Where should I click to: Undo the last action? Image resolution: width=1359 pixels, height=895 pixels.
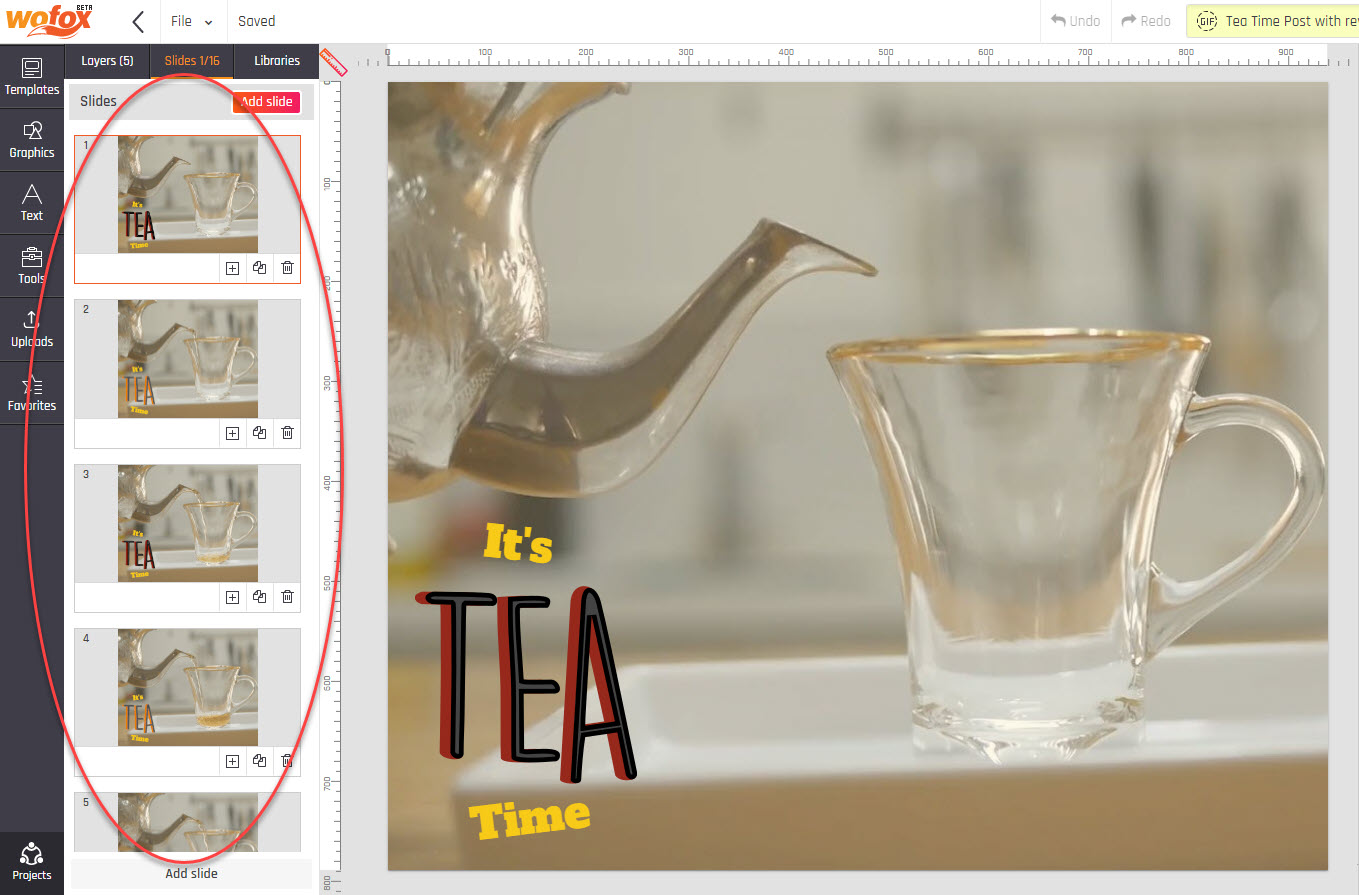1075,21
